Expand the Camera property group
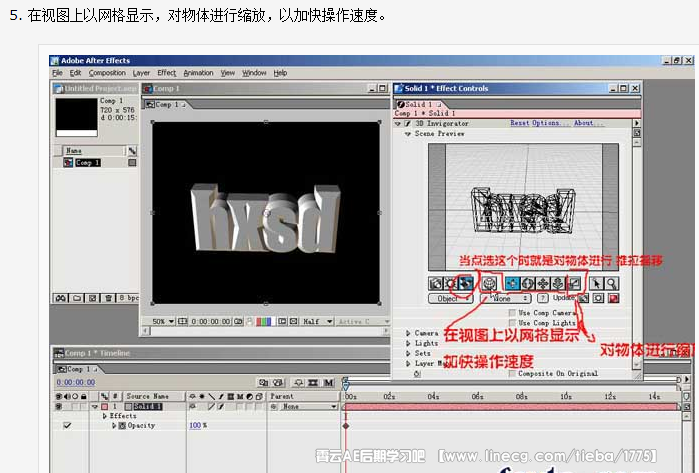This screenshot has width=699, height=473. (x=408, y=333)
